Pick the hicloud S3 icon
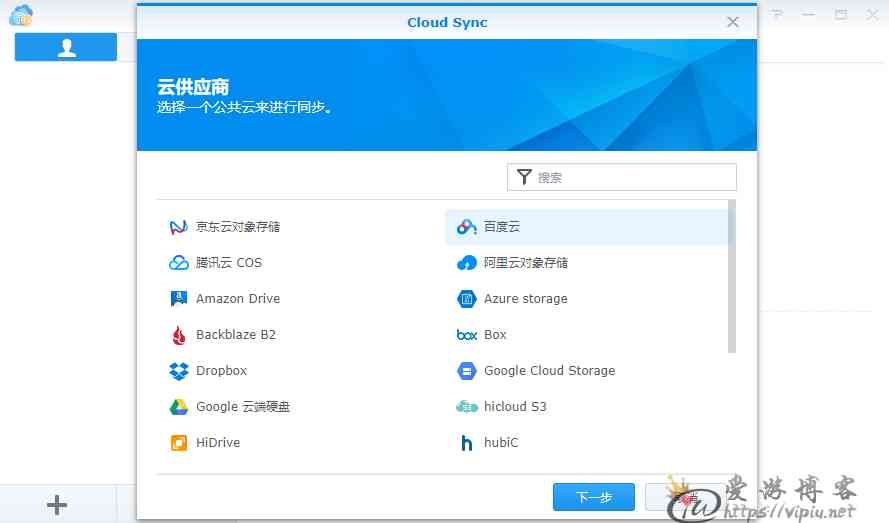The width and height of the screenshot is (889, 523). pos(467,407)
